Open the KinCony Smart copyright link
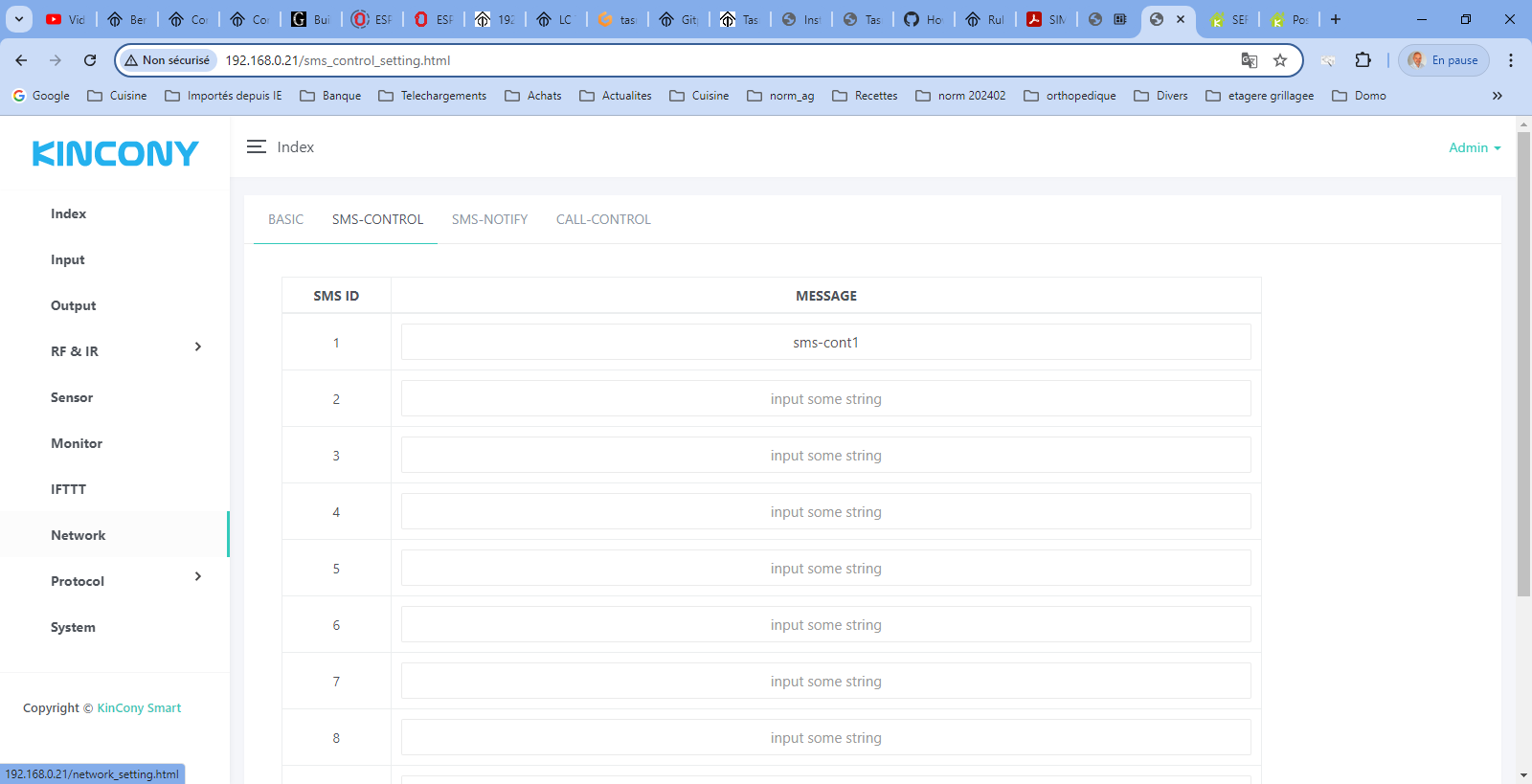The image size is (1532, 784). [x=139, y=708]
